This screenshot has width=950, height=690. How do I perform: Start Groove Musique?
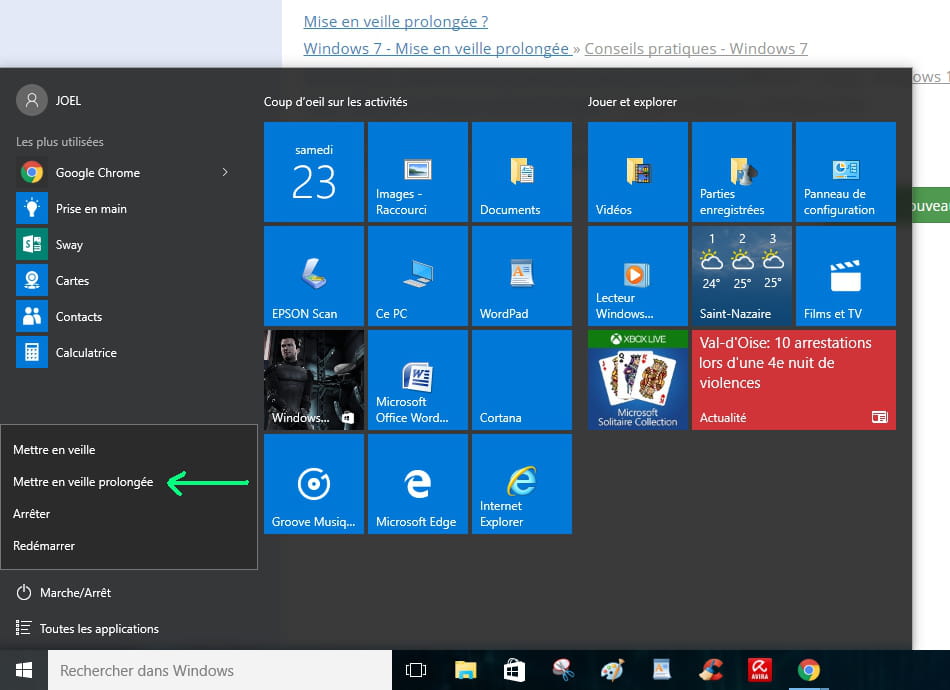point(313,483)
